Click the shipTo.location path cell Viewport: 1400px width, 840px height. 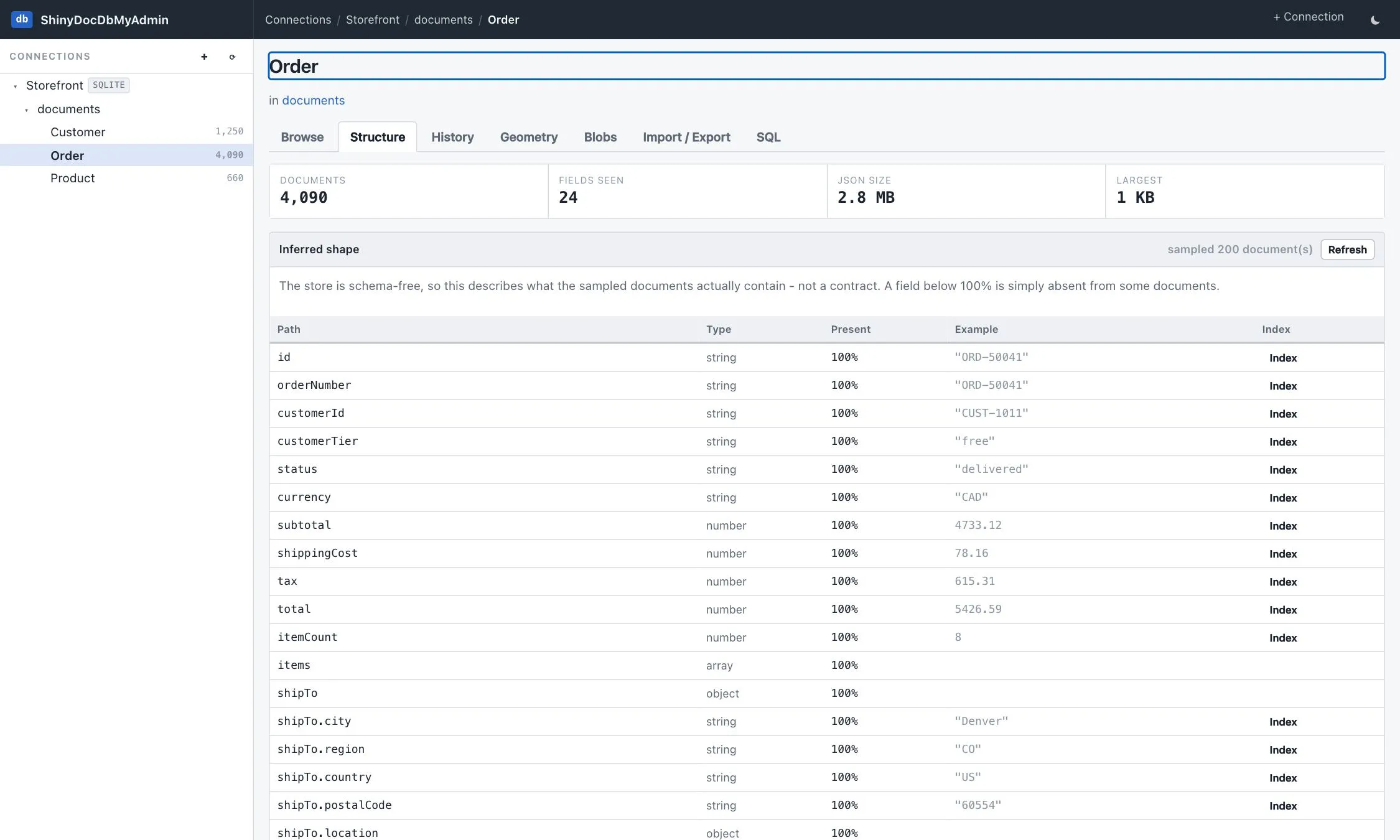327,833
